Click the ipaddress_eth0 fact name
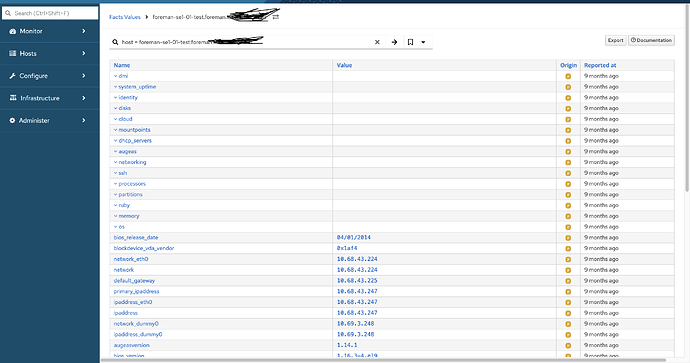This screenshot has height=363, width=690. (x=132, y=302)
